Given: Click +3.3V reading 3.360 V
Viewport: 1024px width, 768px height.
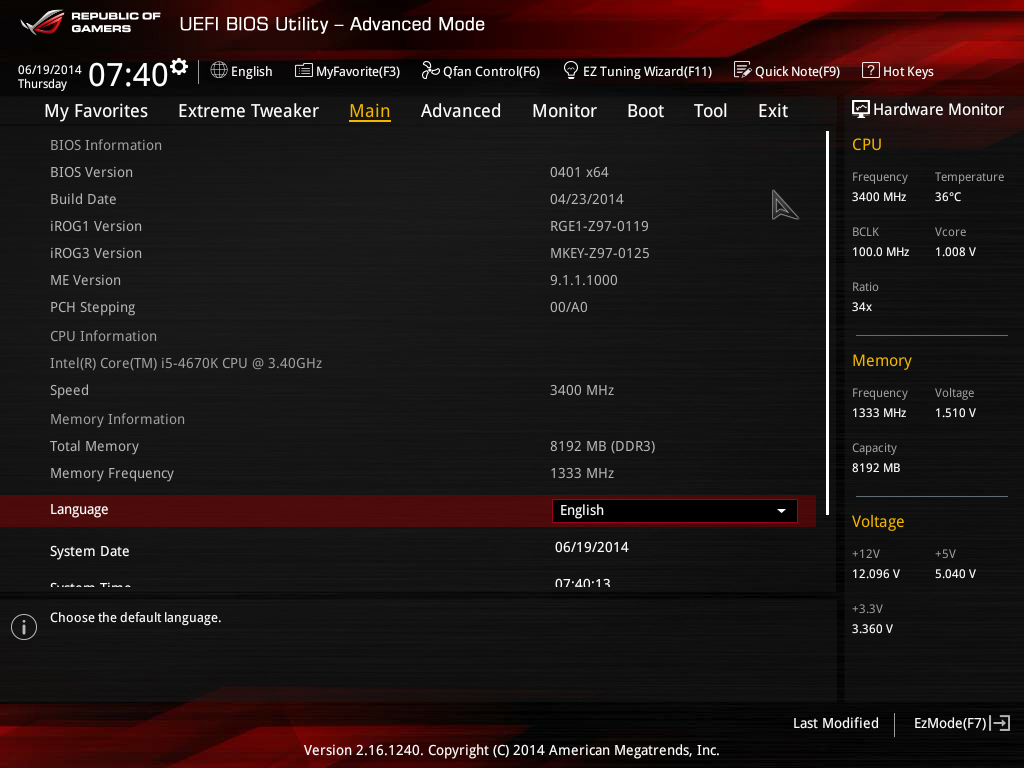Looking at the screenshot, I should click(872, 629).
